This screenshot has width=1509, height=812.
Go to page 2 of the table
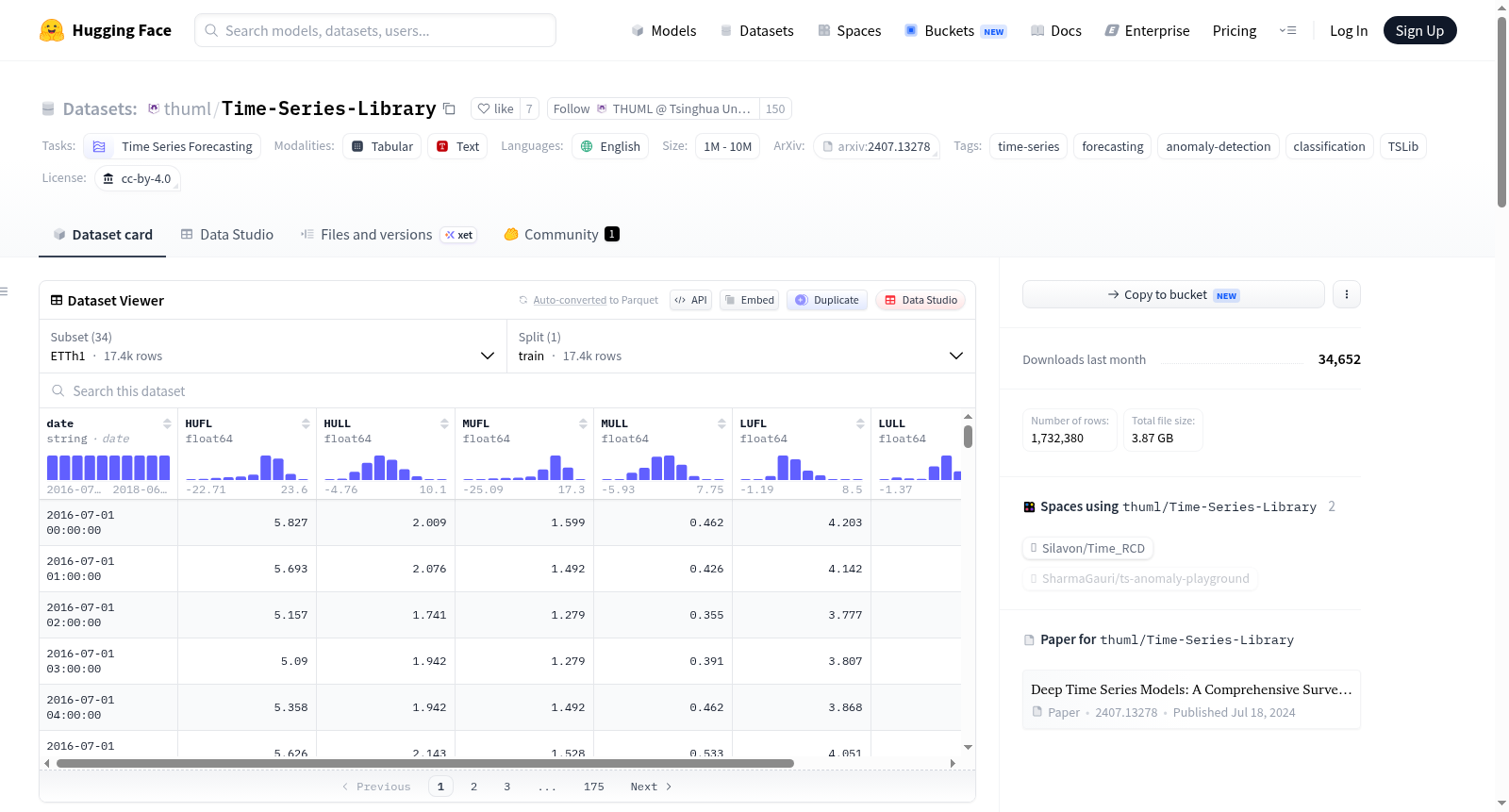473,787
